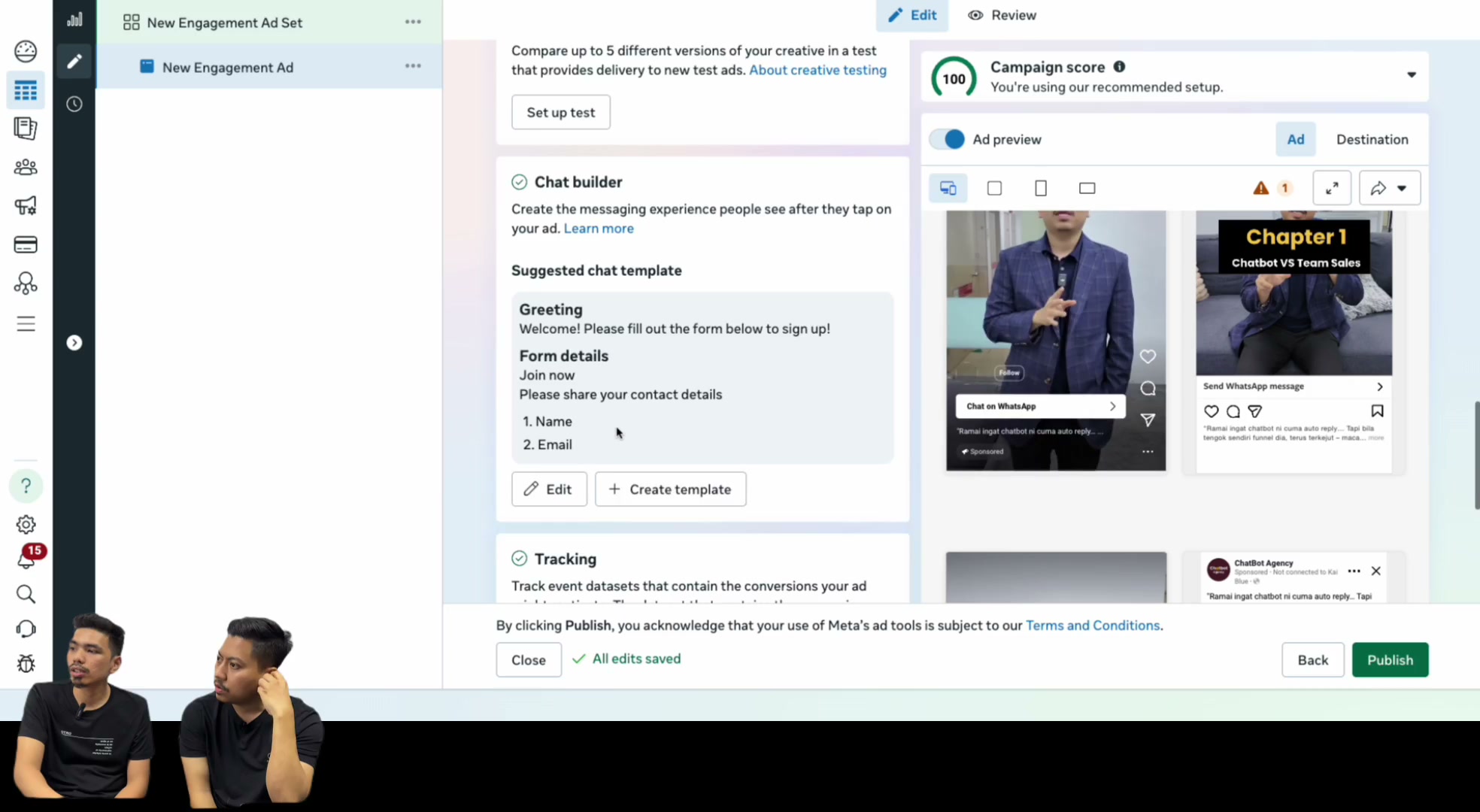This screenshot has width=1480, height=812.
Task: Open the Terms and Conditions link
Action: click(1093, 626)
